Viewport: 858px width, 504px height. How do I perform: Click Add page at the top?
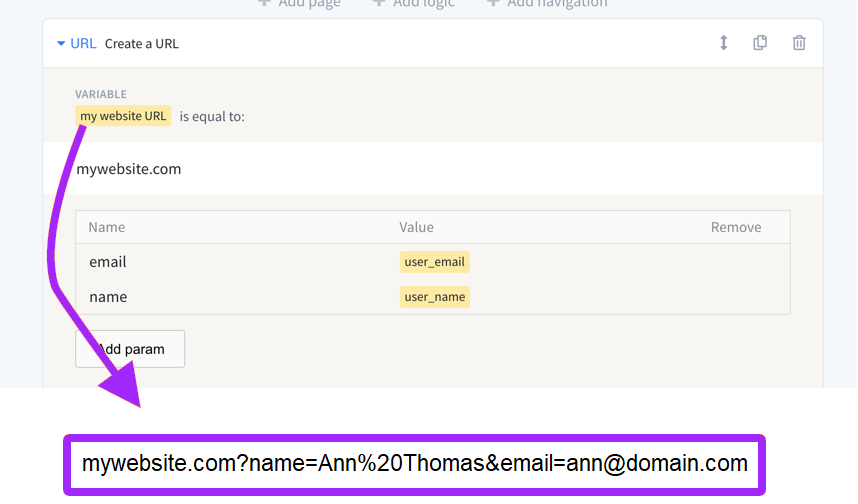pos(300,4)
